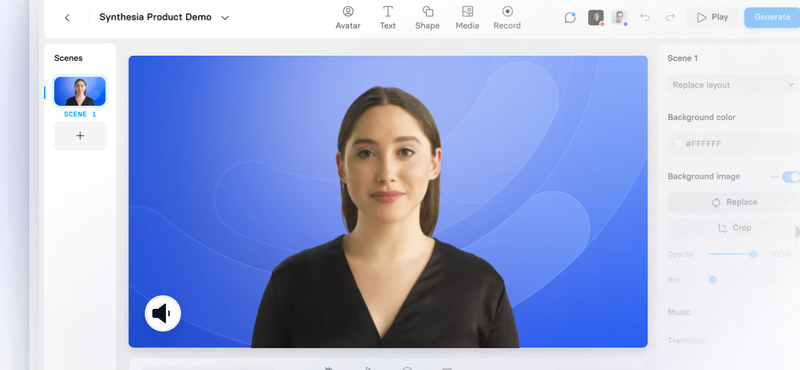Image resolution: width=800 pixels, height=370 pixels.
Task: Click the #FFFFFF background color swatch
Action: coord(678,144)
